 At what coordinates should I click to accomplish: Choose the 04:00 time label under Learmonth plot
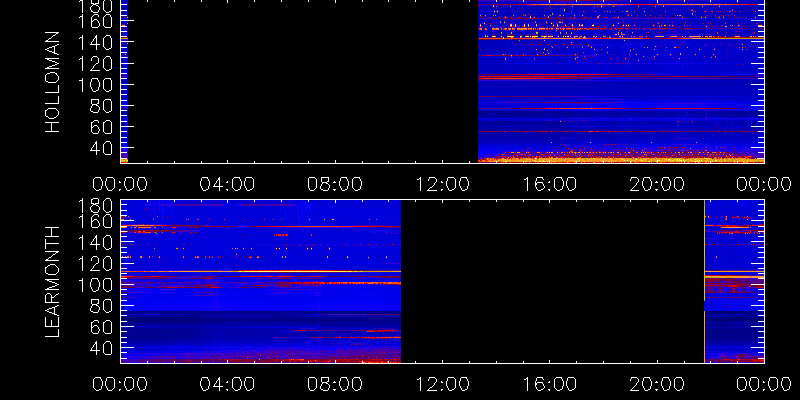pos(227,384)
